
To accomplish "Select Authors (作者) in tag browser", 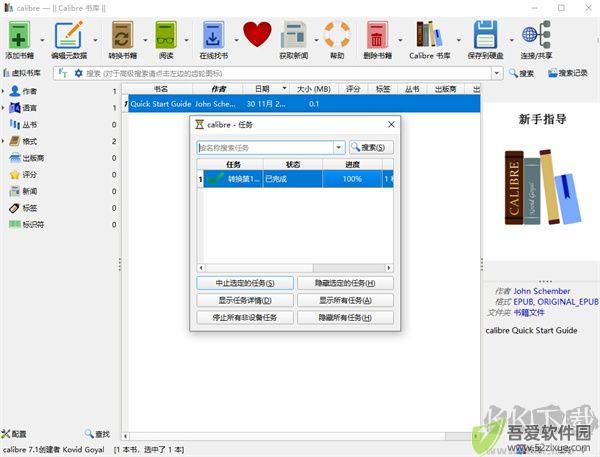I will [29, 91].
